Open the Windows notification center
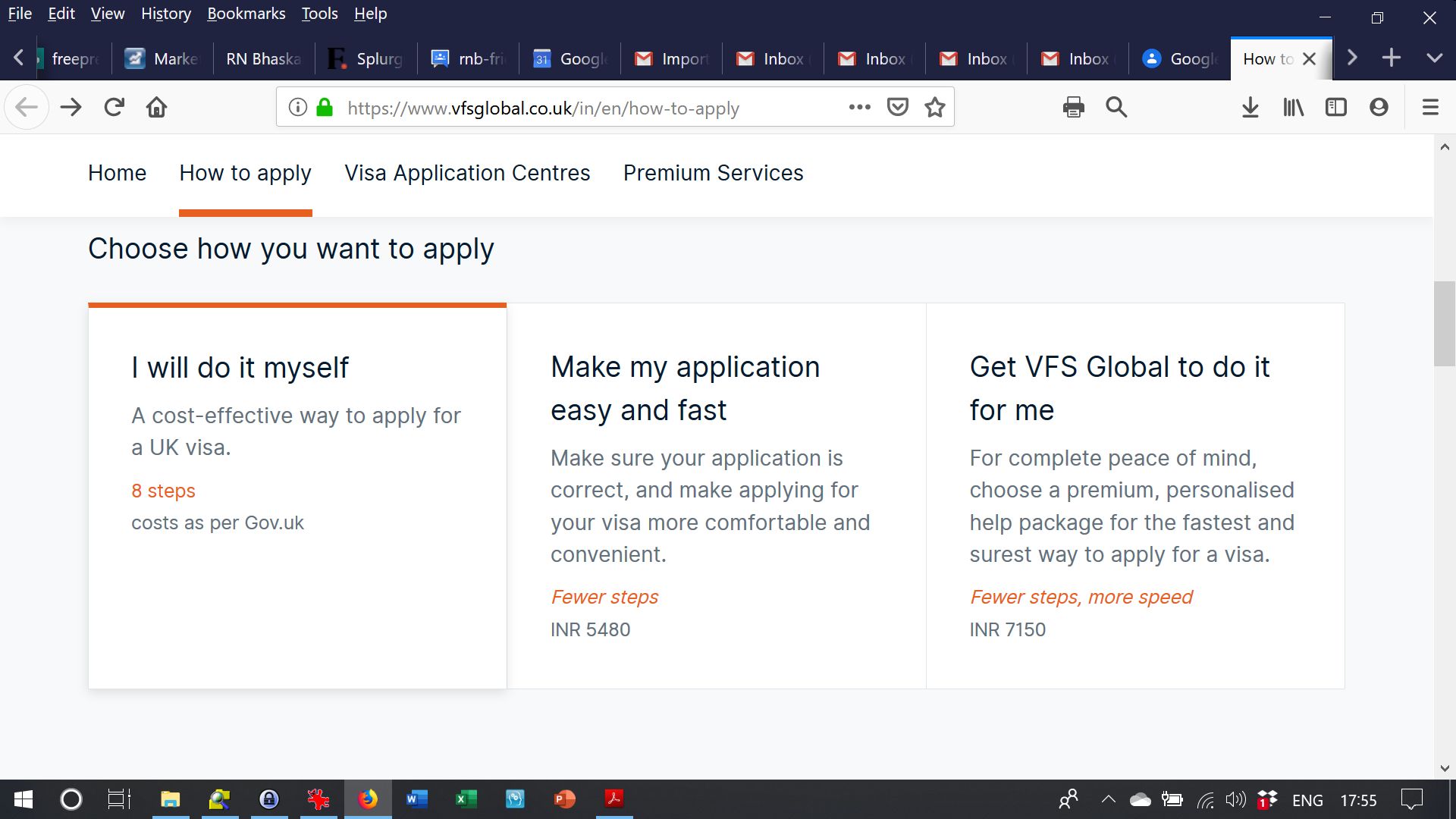The image size is (1456, 819). coord(1411,799)
